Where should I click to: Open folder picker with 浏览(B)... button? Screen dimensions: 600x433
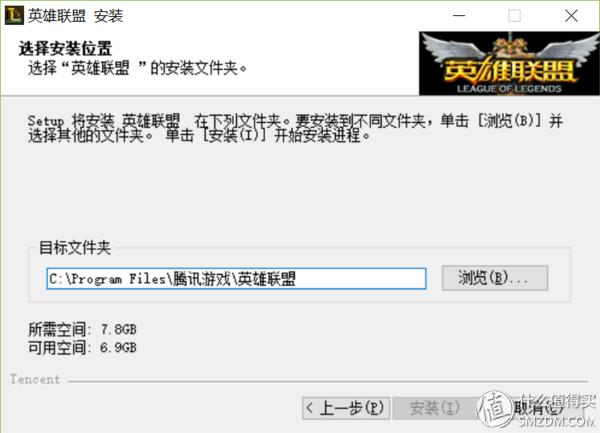point(495,278)
